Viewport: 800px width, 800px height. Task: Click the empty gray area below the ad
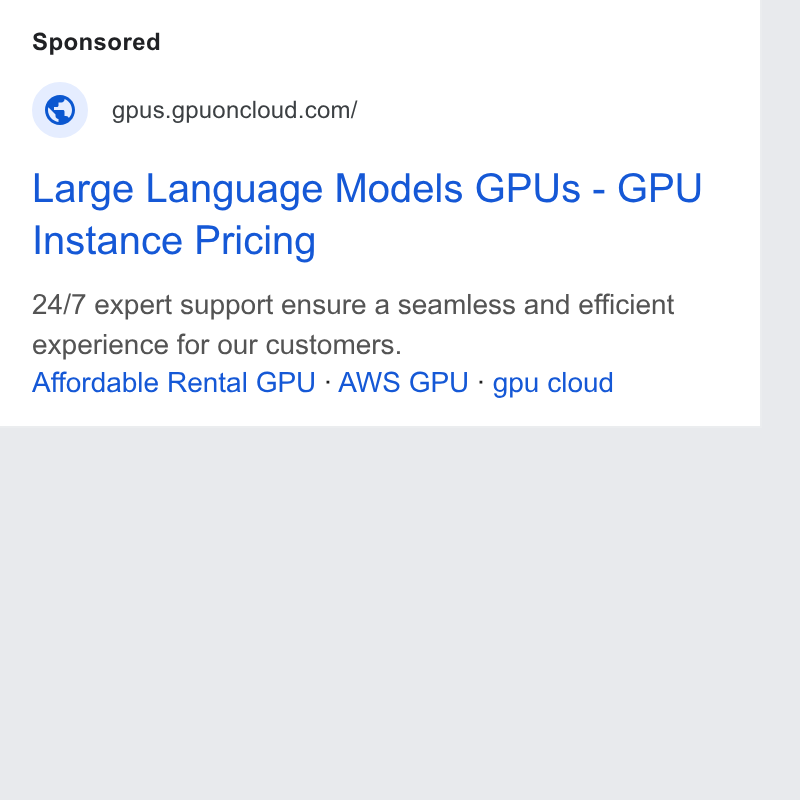380,612
